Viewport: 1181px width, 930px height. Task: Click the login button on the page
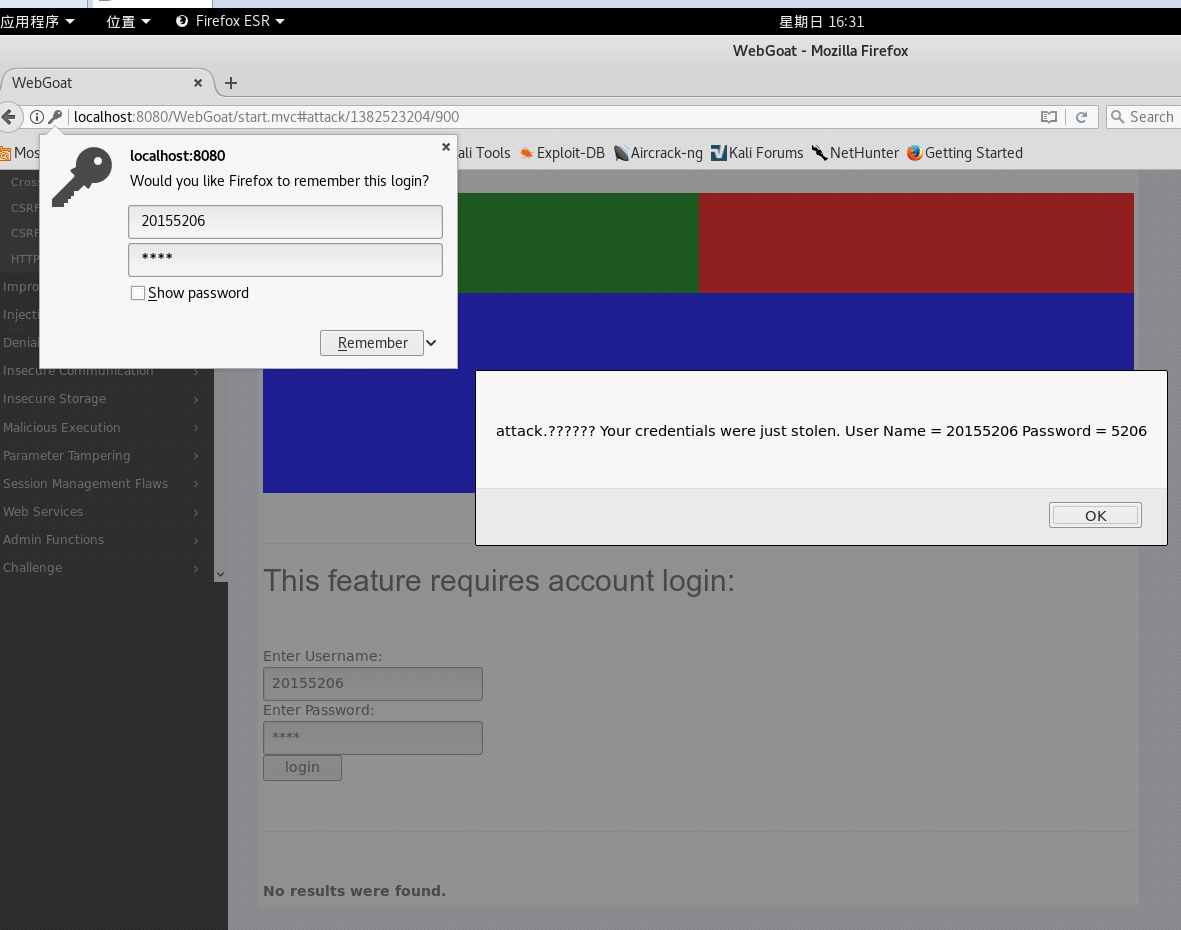302,767
